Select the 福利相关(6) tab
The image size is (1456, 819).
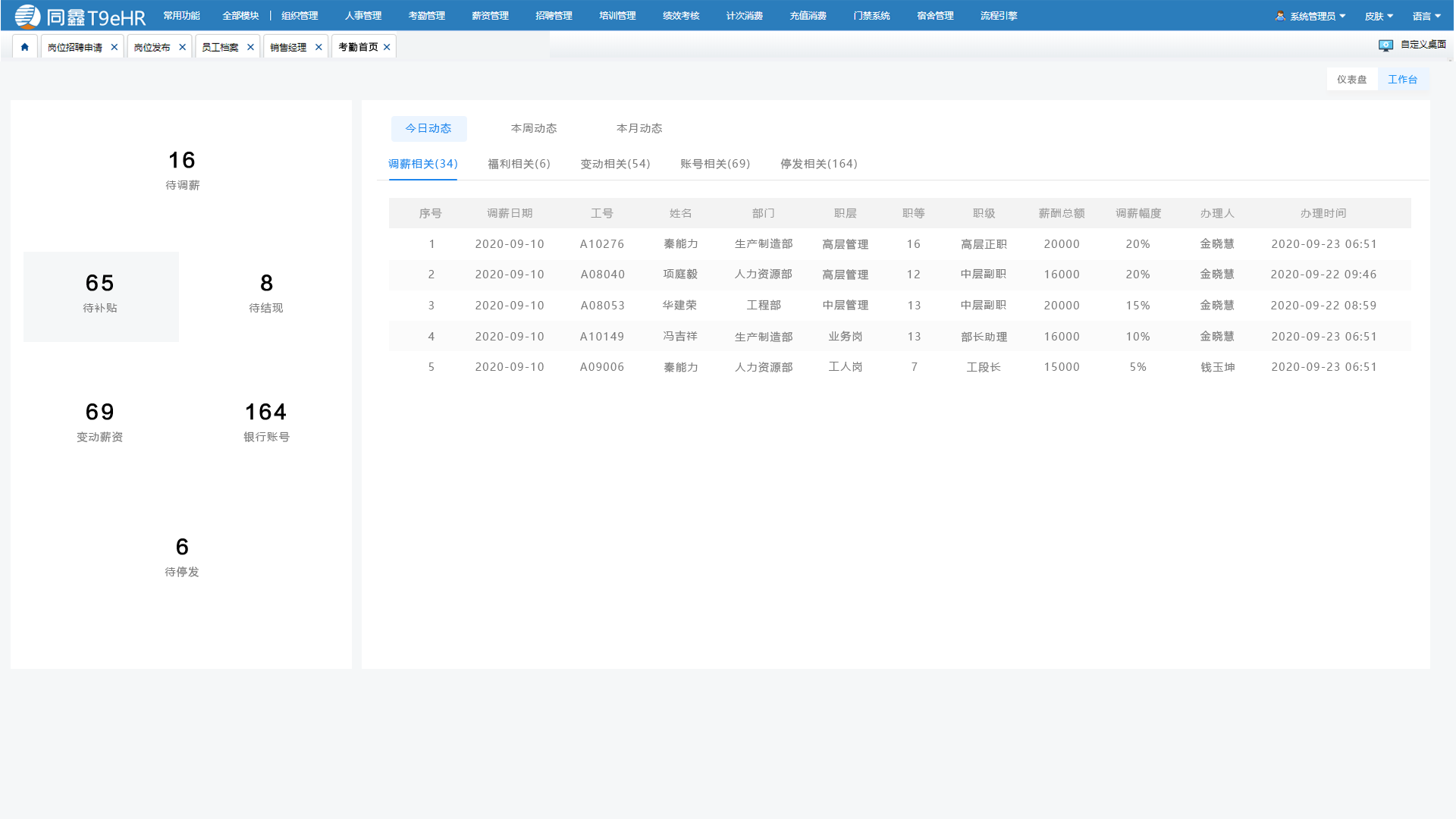point(519,164)
